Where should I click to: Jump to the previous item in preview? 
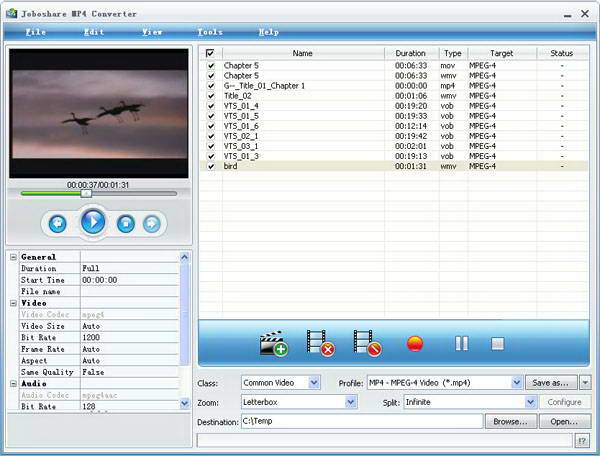(58, 223)
